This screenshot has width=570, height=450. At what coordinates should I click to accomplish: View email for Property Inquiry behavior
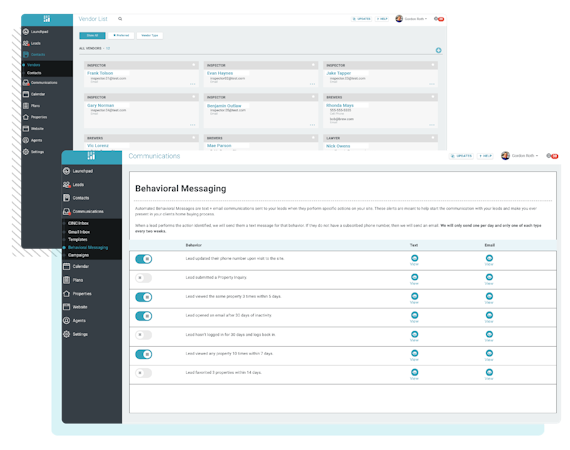[x=489, y=279]
